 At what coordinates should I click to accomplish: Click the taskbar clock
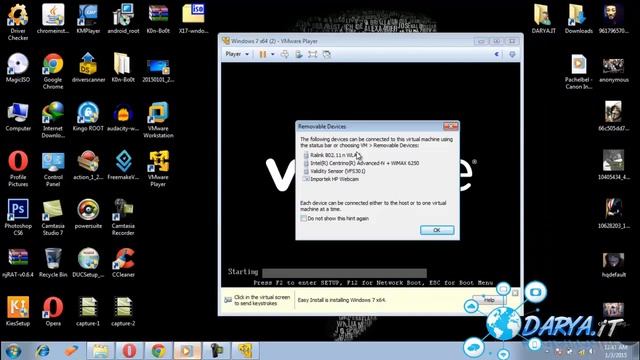tap(615, 351)
